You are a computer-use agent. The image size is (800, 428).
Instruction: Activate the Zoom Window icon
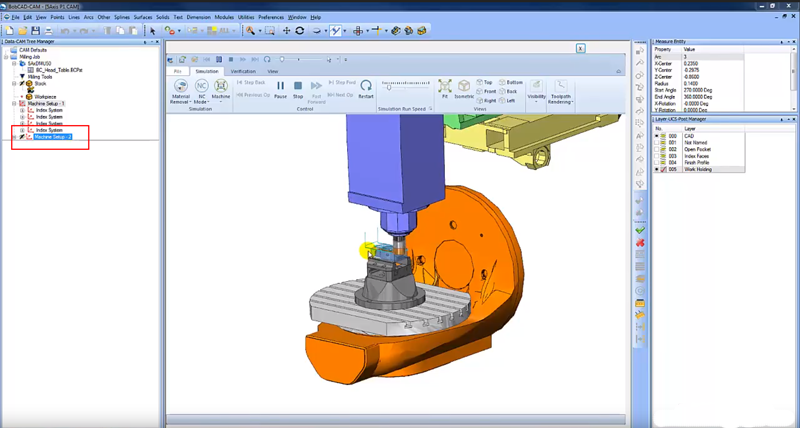[x=270, y=31]
